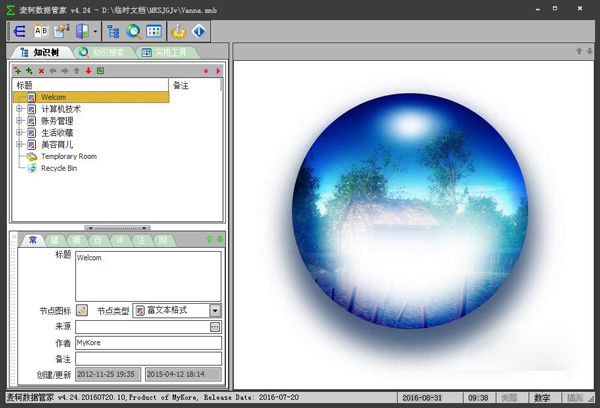This screenshot has width=600, height=408.
Task: Select the Welcom tree node
Action: [54, 97]
